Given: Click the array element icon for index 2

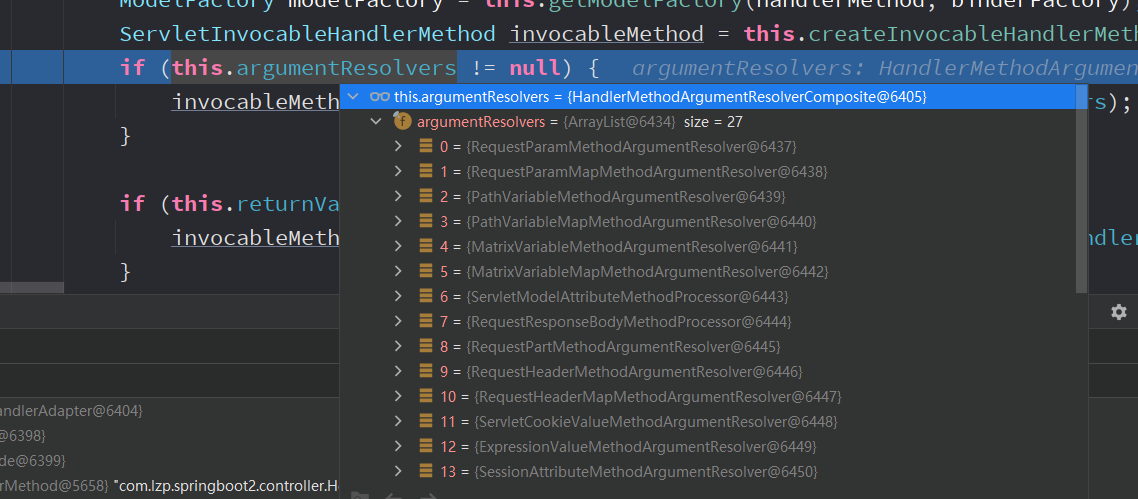Looking at the screenshot, I should (x=427, y=197).
